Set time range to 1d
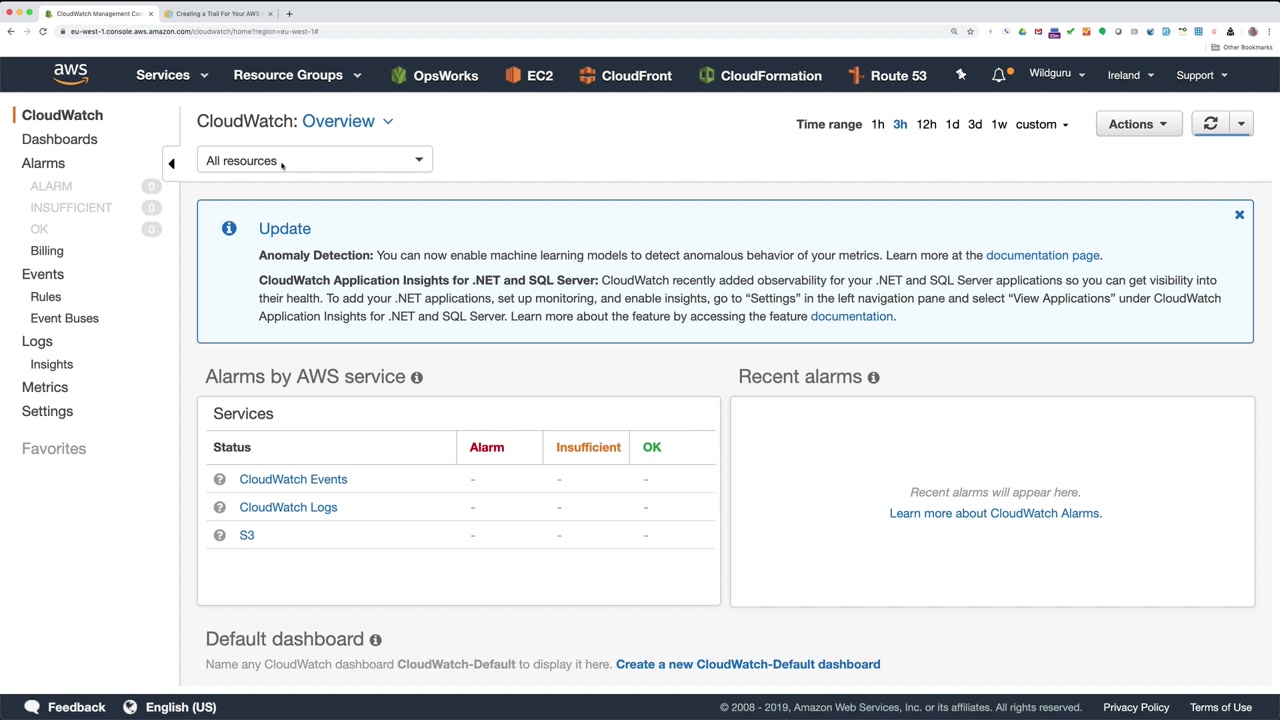Image resolution: width=1280 pixels, height=720 pixels. [x=952, y=124]
